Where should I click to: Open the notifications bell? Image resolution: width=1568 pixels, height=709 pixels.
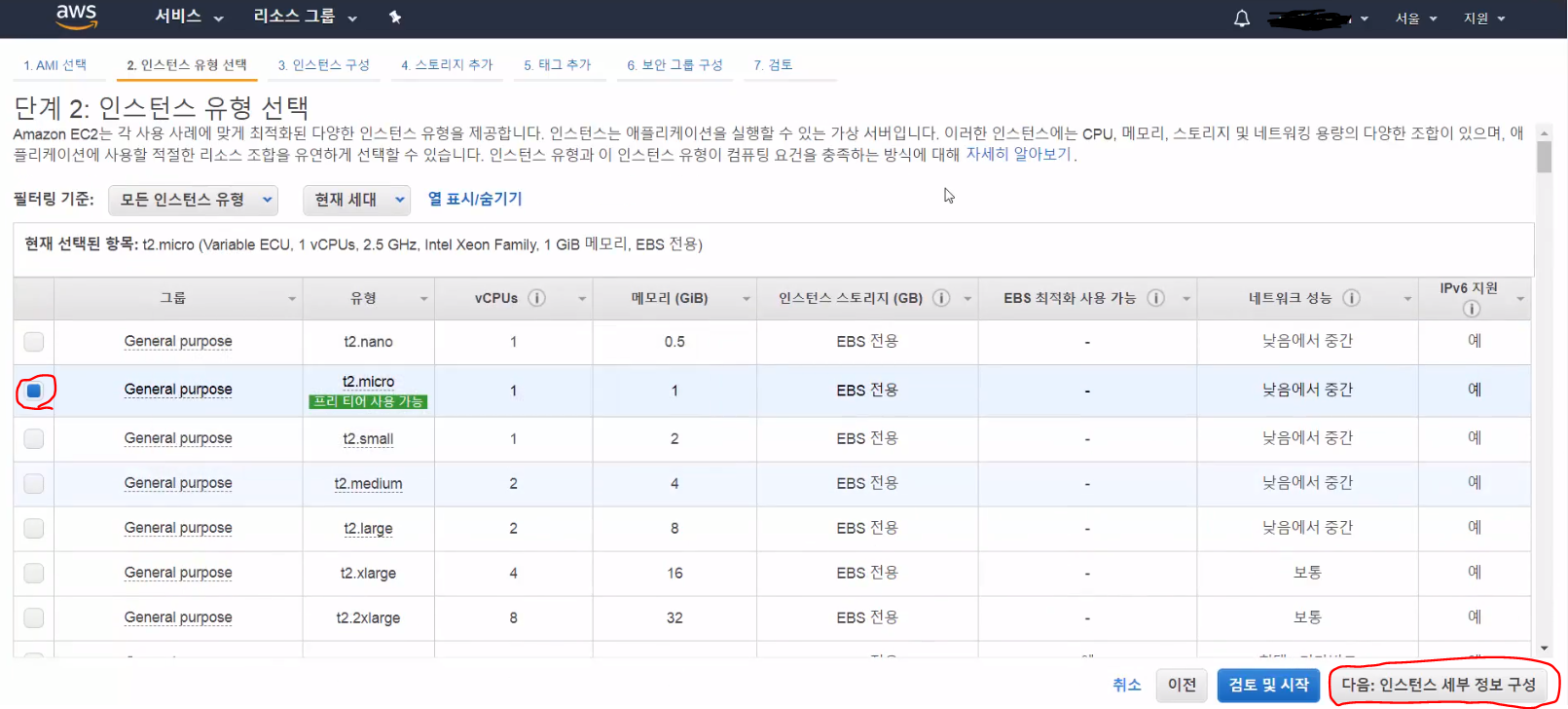pos(1242,19)
